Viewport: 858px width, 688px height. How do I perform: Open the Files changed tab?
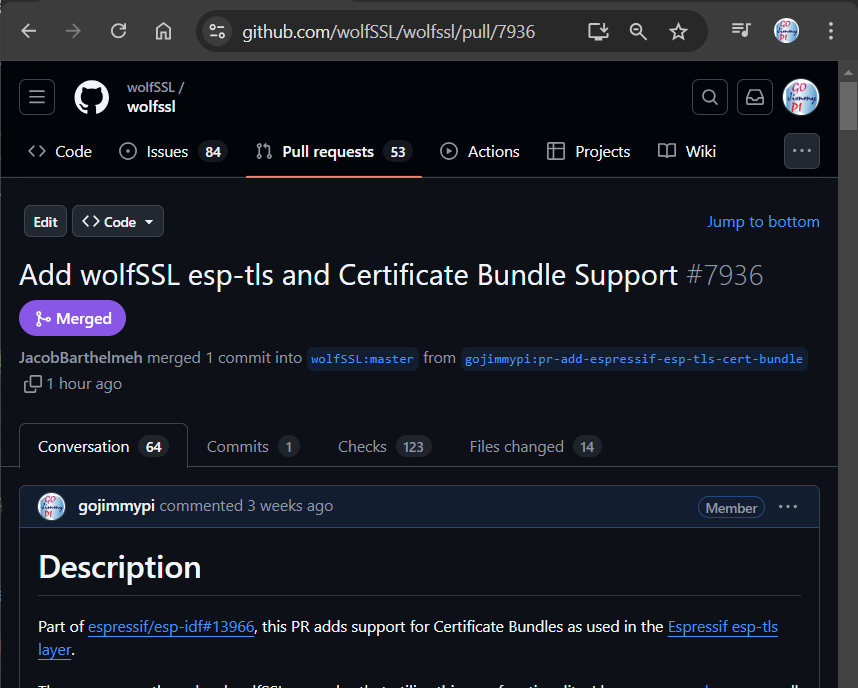pos(535,447)
